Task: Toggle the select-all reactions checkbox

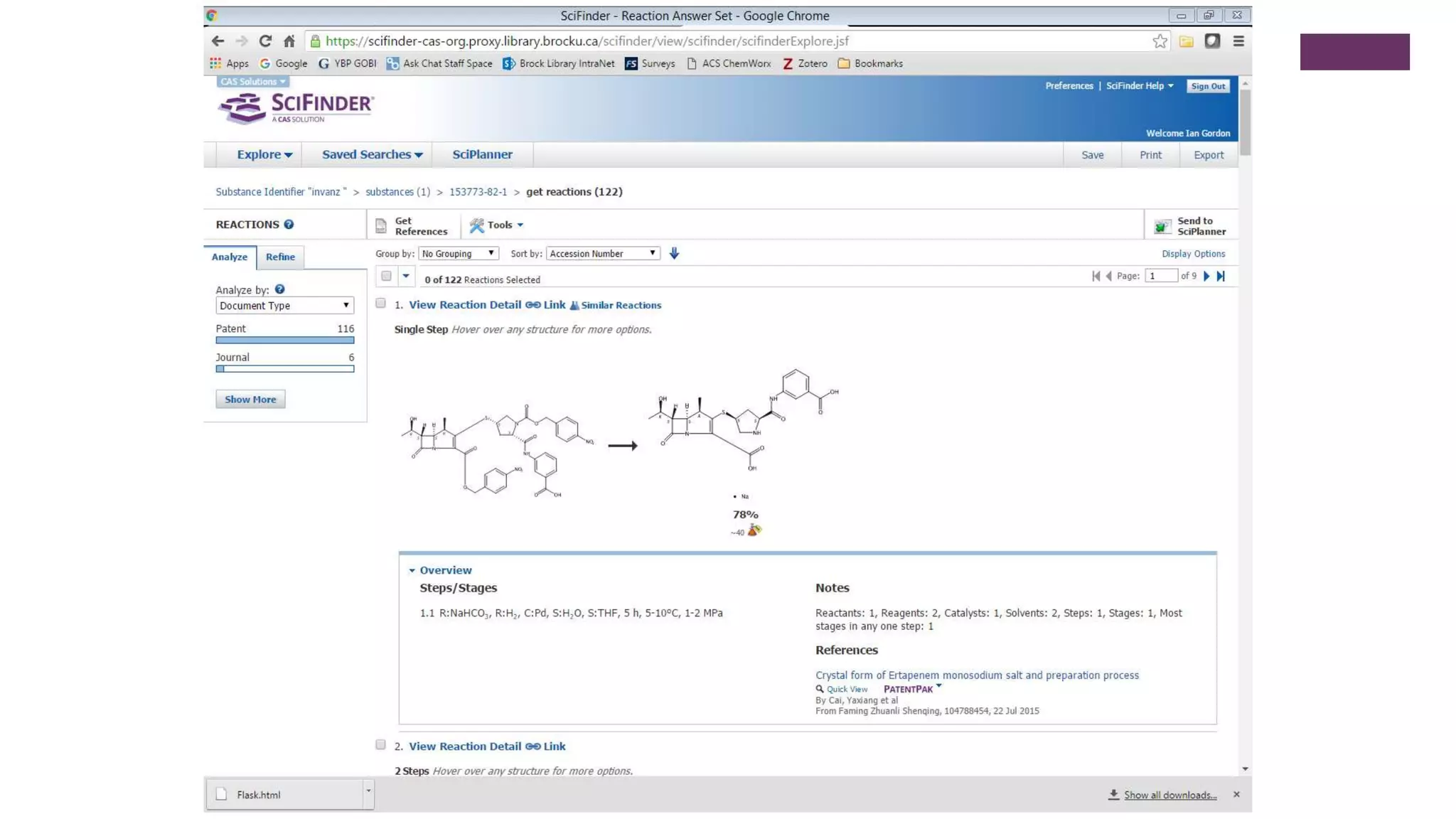Action: (386, 276)
